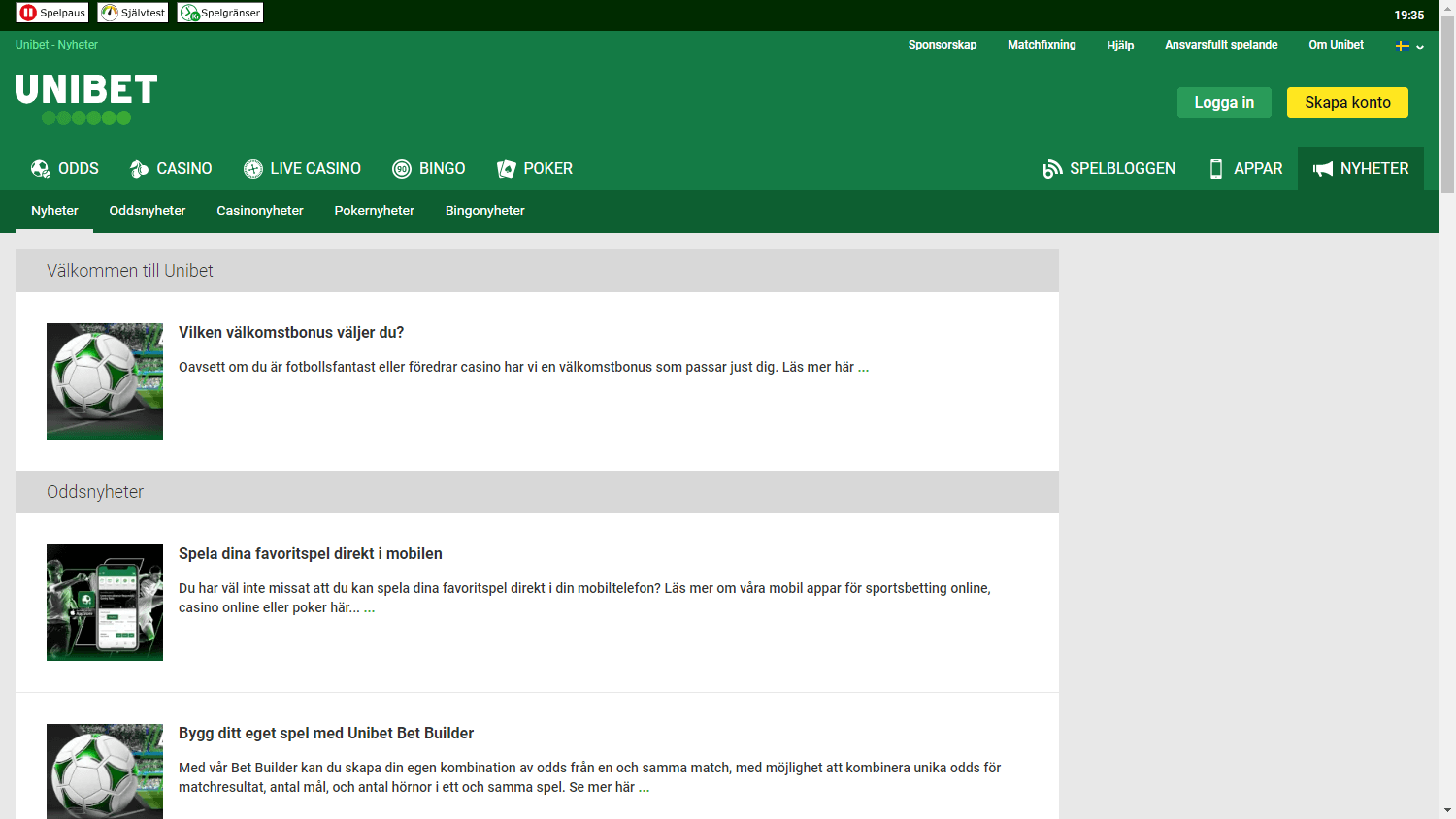Click the Skapa konto button
1456x819 pixels.
pyautogui.click(x=1347, y=102)
